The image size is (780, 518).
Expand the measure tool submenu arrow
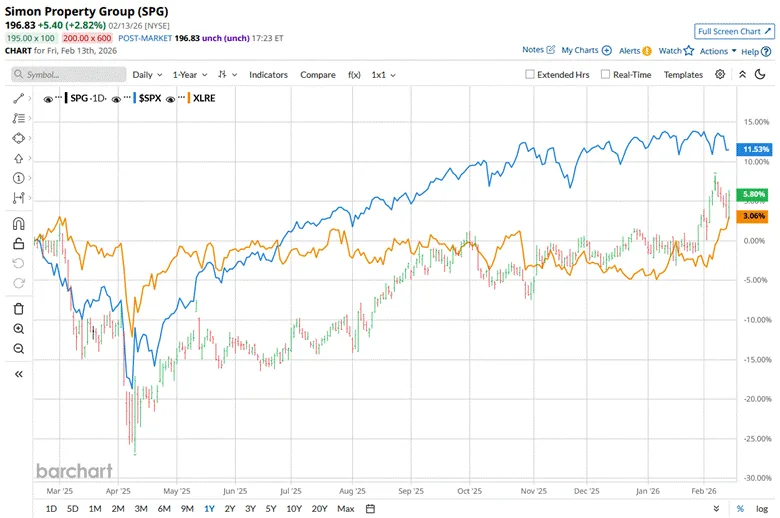pyautogui.click(x=30, y=198)
